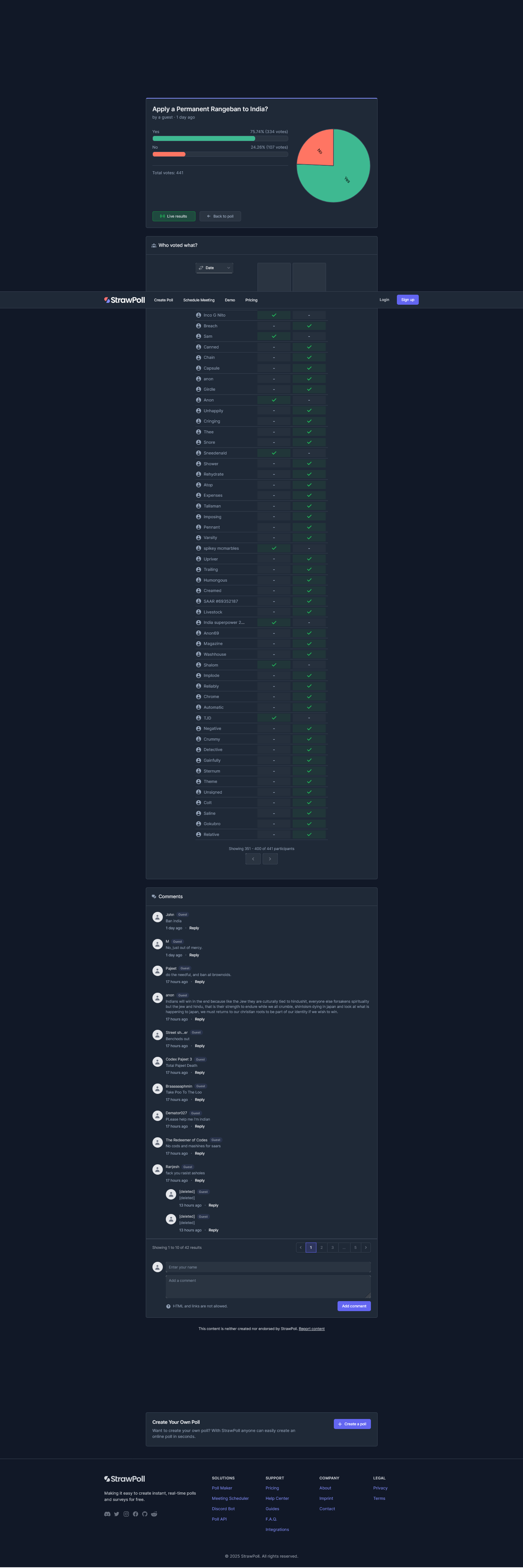523x1568 pixels.
Task: Open the Twitter icon in the footer
Action: click(117, 1514)
